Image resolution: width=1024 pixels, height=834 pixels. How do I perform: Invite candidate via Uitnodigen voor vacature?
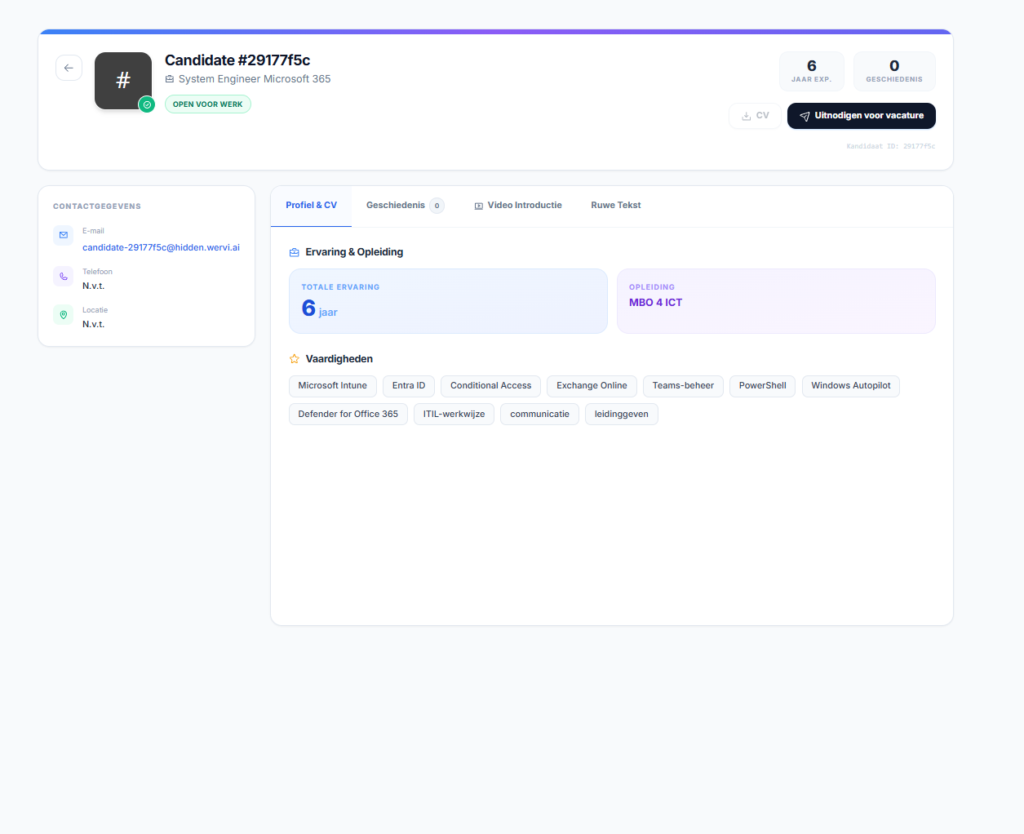click(861, 116)
